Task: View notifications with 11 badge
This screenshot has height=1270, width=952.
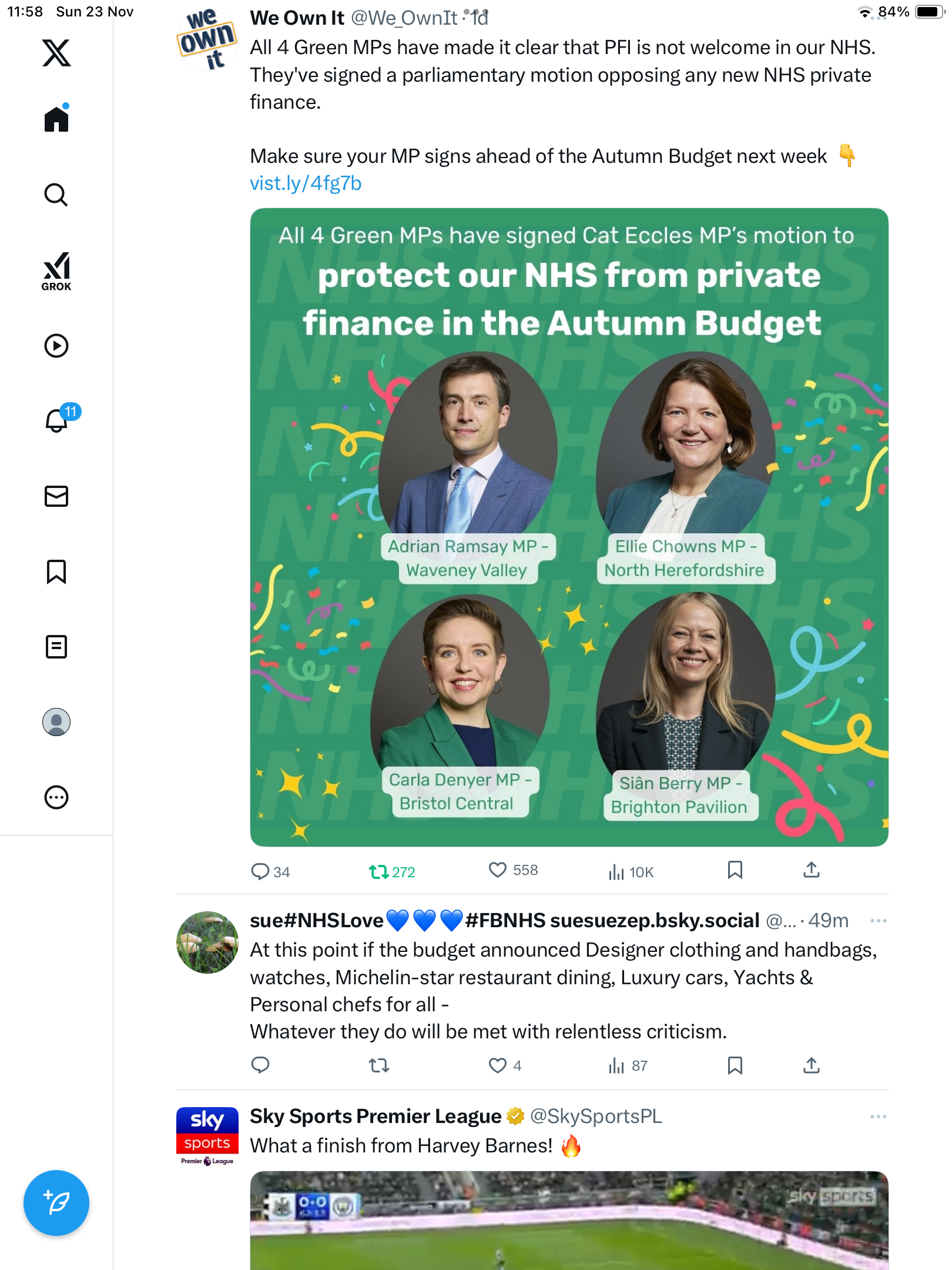Action: [56, 420]
